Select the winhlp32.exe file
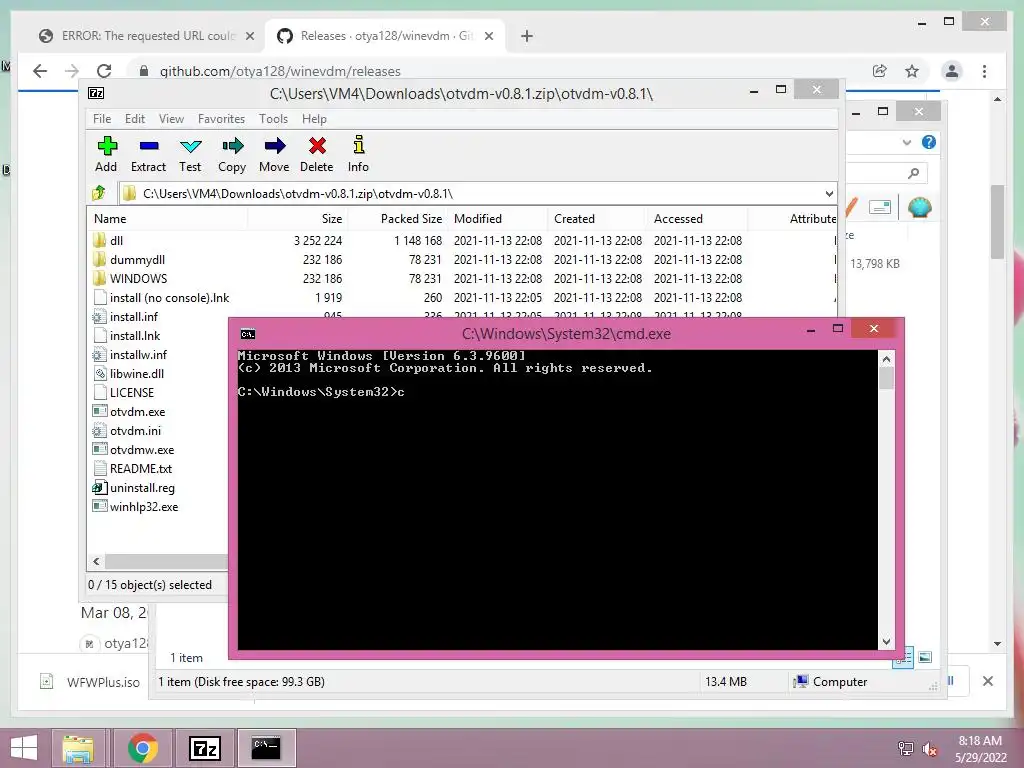This screenshot has height=768, width=1024. [144, 506]
